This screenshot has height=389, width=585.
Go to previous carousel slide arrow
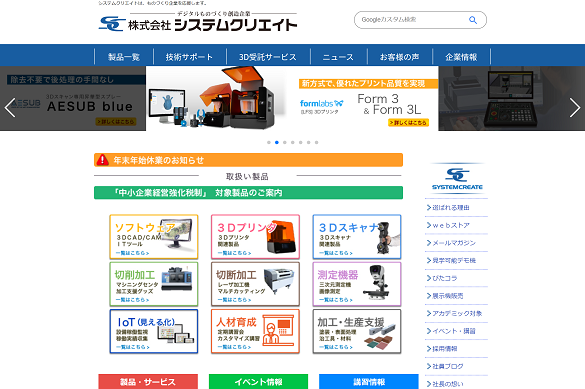pos(10,107)
